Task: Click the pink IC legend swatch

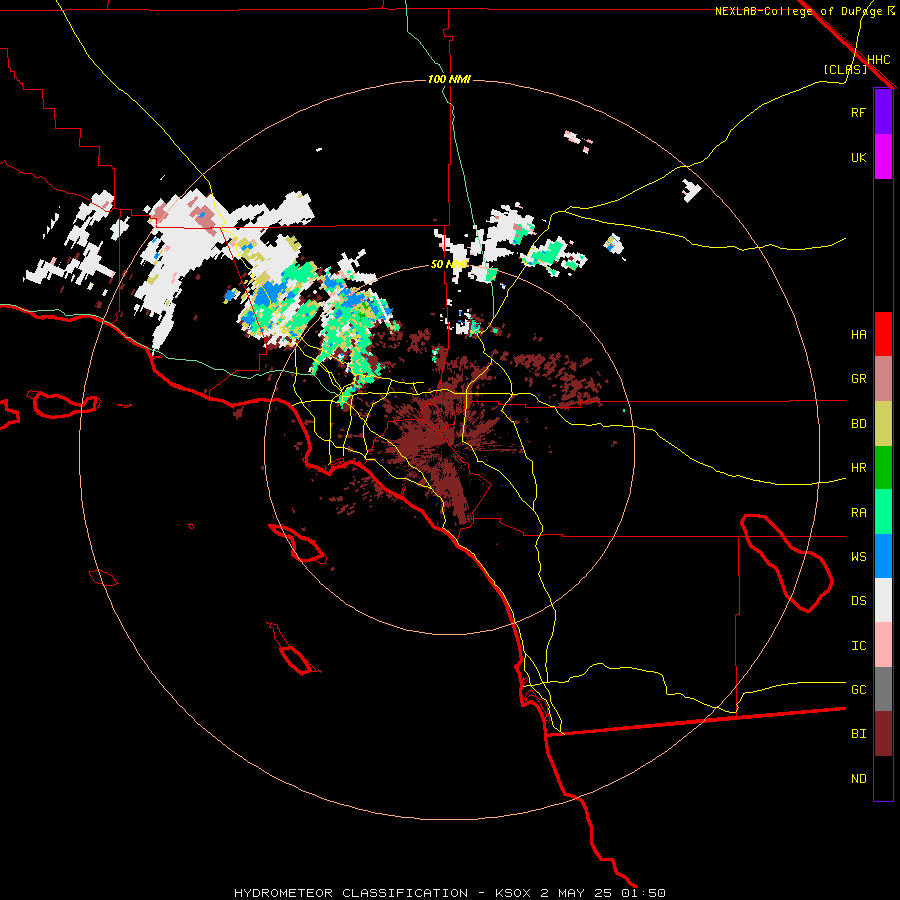Action: [x=883, y=645]
